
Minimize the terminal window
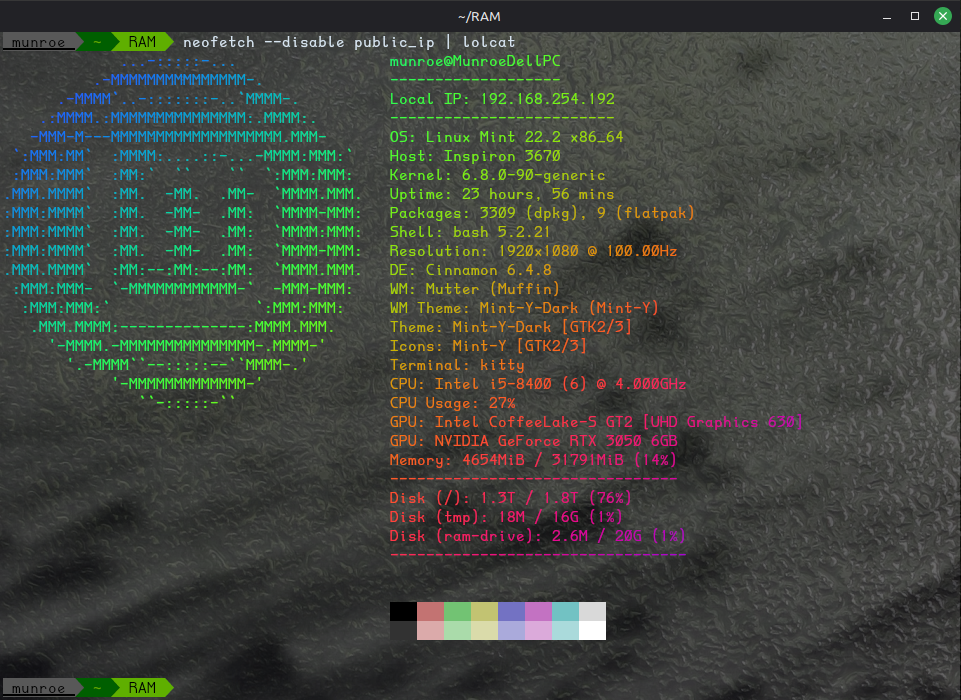coord(887,16)
